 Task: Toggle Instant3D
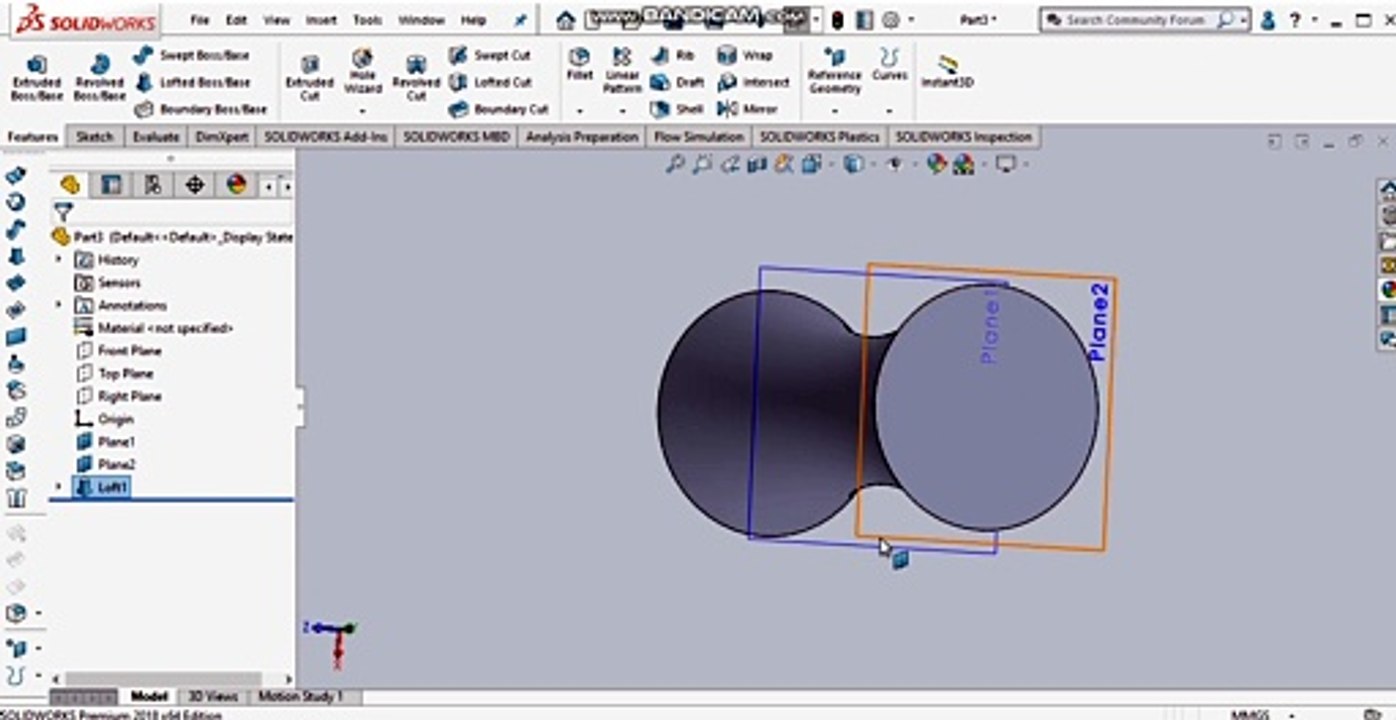tap(945, 72)
